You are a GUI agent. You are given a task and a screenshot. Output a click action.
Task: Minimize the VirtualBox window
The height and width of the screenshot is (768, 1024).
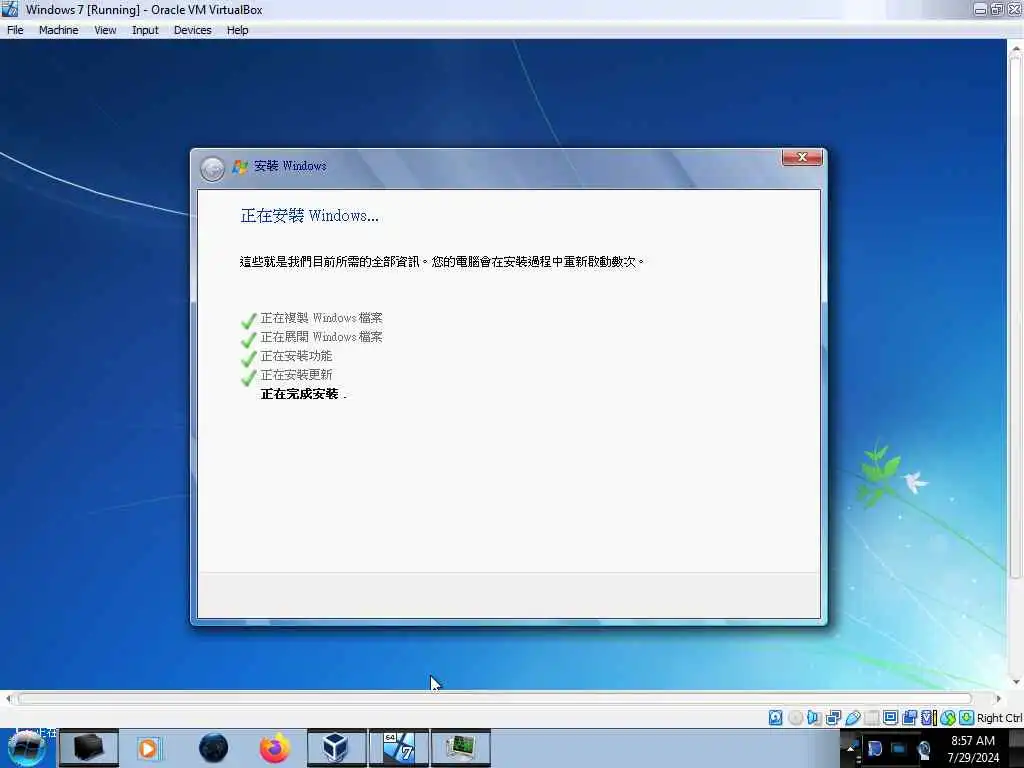click(980, 9)
